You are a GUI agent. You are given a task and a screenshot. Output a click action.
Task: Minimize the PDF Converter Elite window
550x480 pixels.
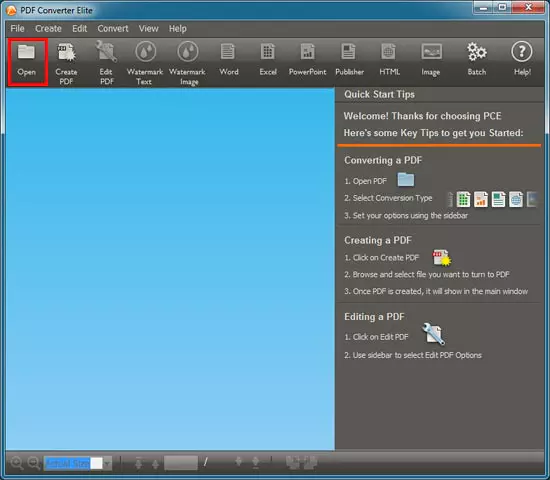tap(484, 7)
